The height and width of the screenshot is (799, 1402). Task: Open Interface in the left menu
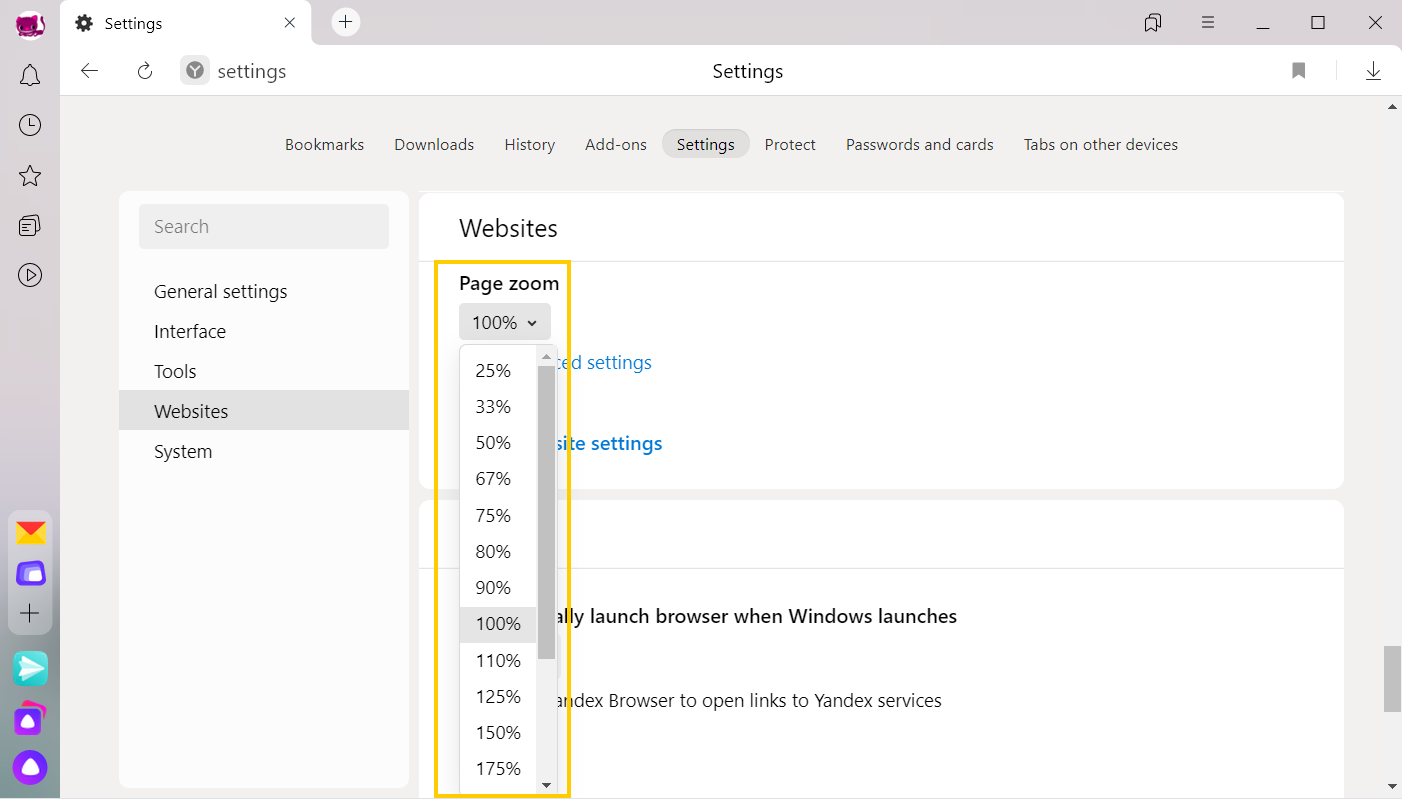click(264, 332)
